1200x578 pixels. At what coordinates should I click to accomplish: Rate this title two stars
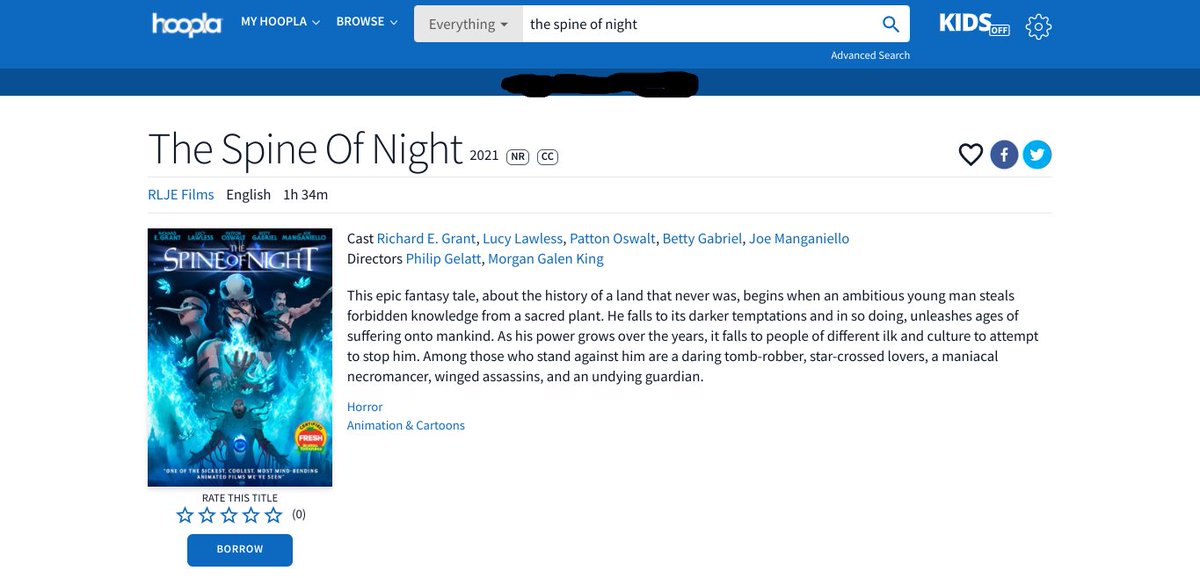coord(207,515)
